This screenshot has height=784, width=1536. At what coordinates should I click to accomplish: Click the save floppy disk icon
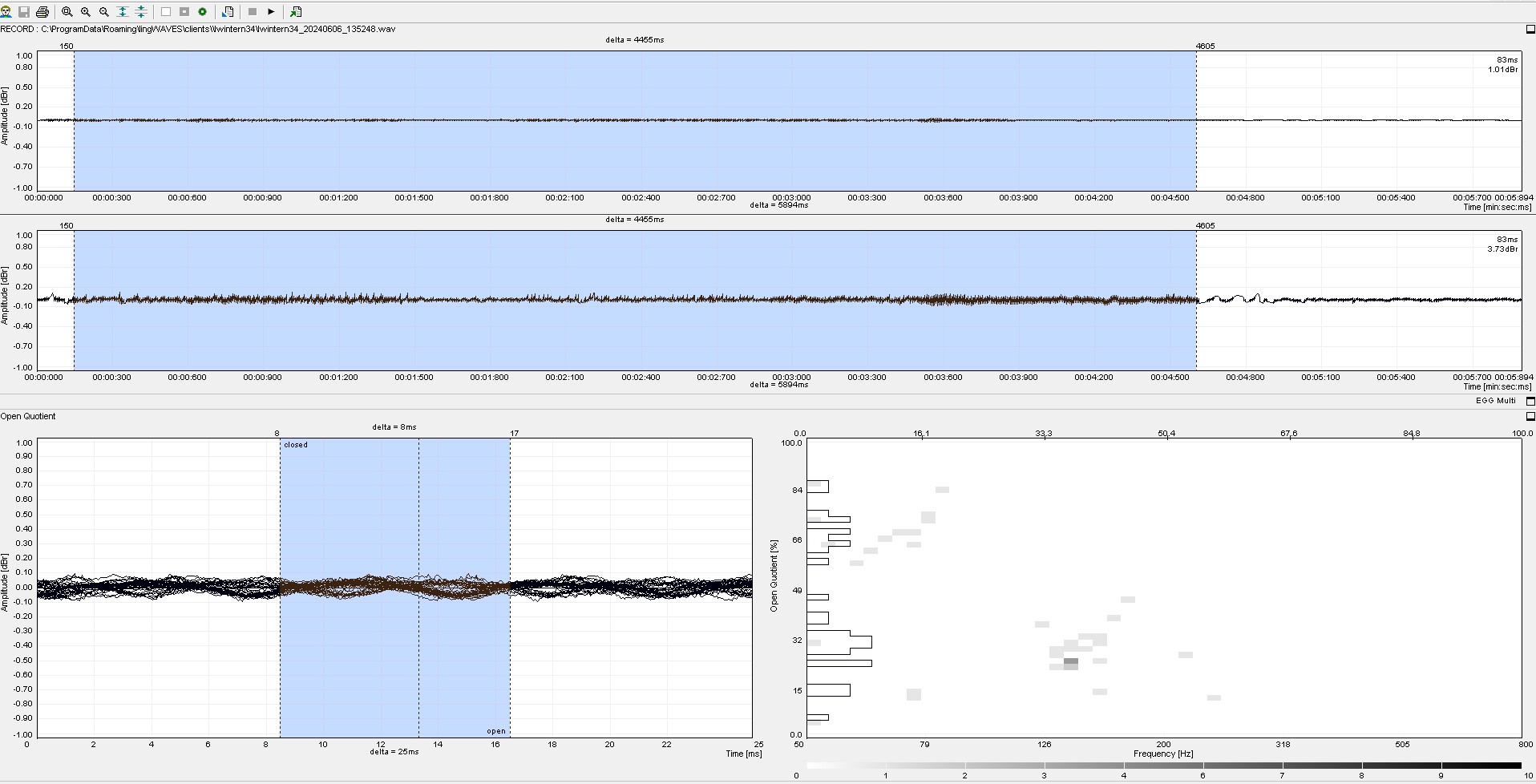pos(24,12)
